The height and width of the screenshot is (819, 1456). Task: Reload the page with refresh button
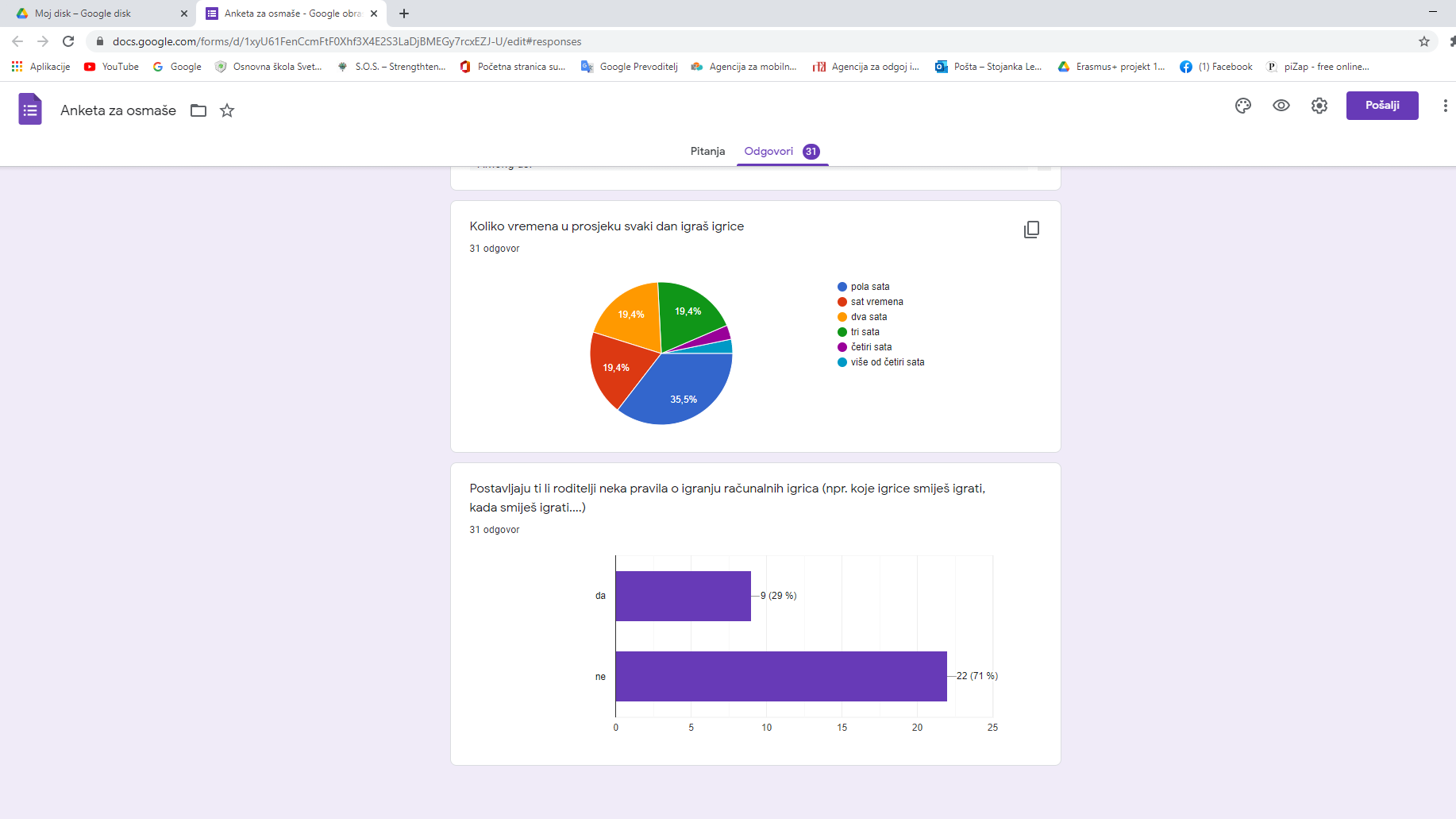click(x=68, y=41)
